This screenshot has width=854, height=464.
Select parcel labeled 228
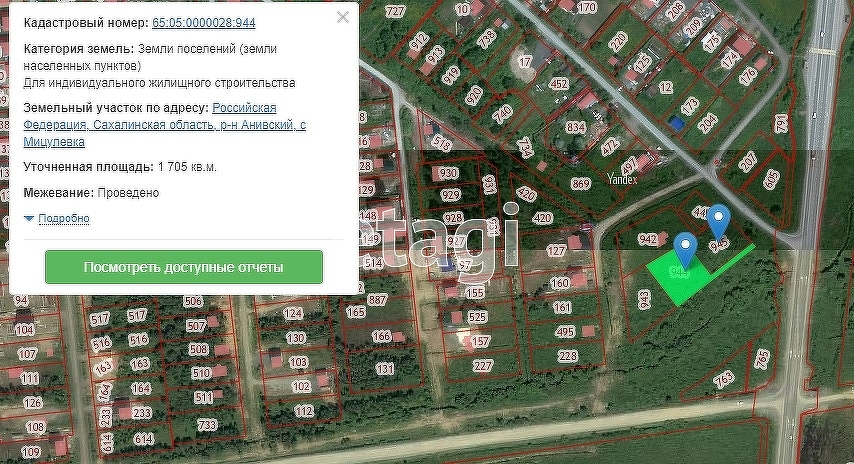coord(567,356)
